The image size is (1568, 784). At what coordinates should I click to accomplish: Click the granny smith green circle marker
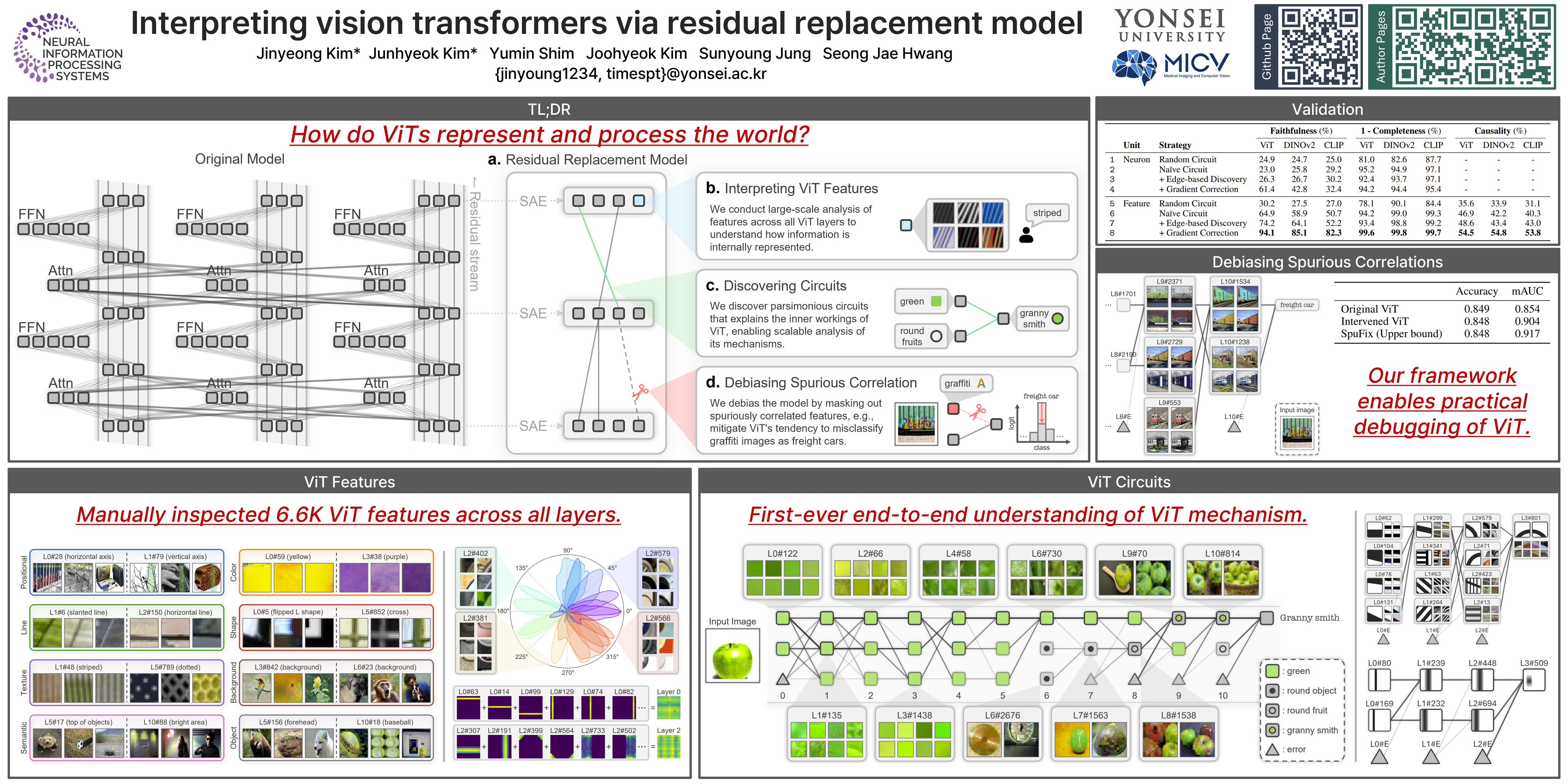click(x=1058, y=318)
